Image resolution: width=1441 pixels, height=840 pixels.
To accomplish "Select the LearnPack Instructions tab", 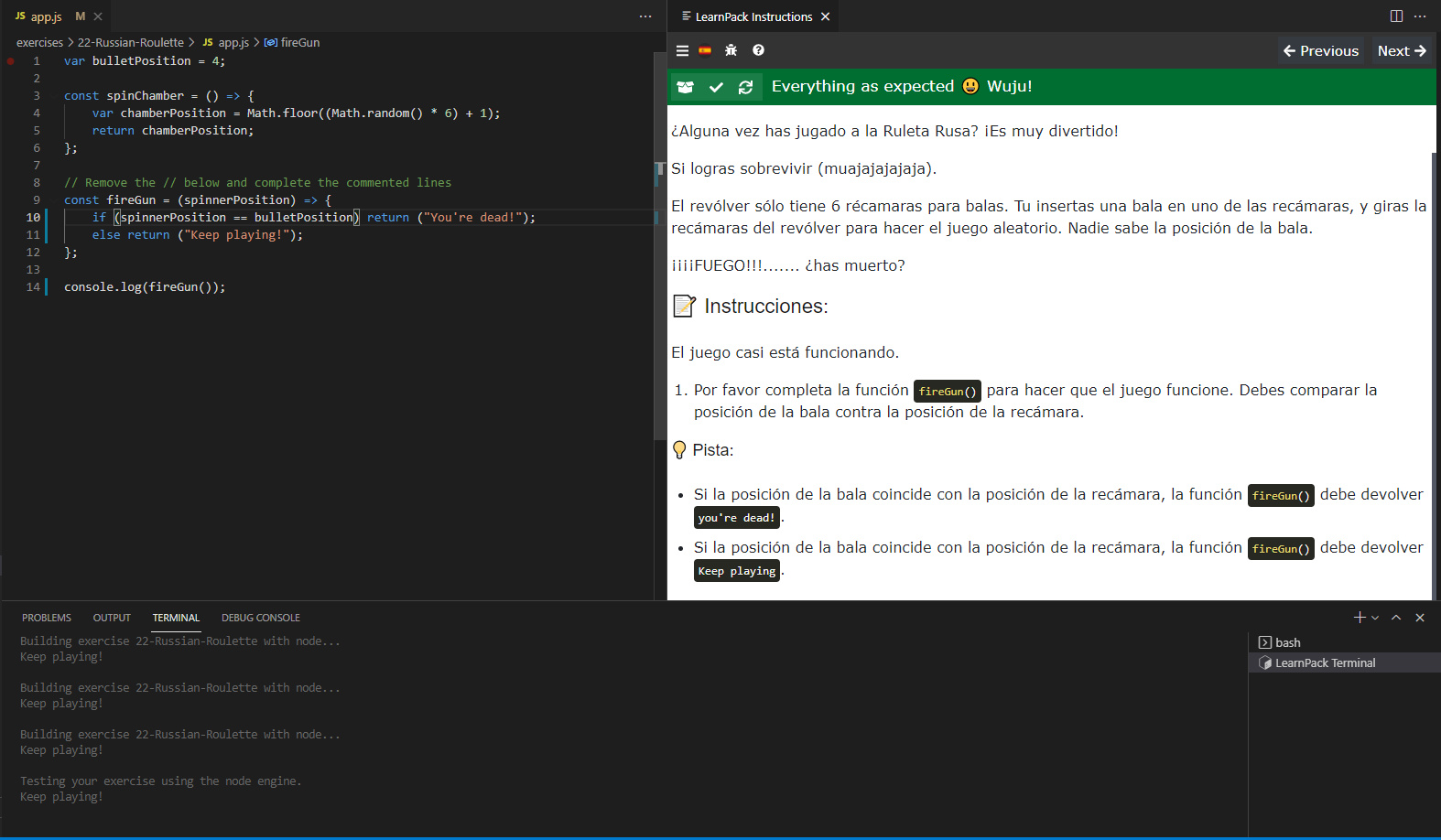I will [753, 16].
